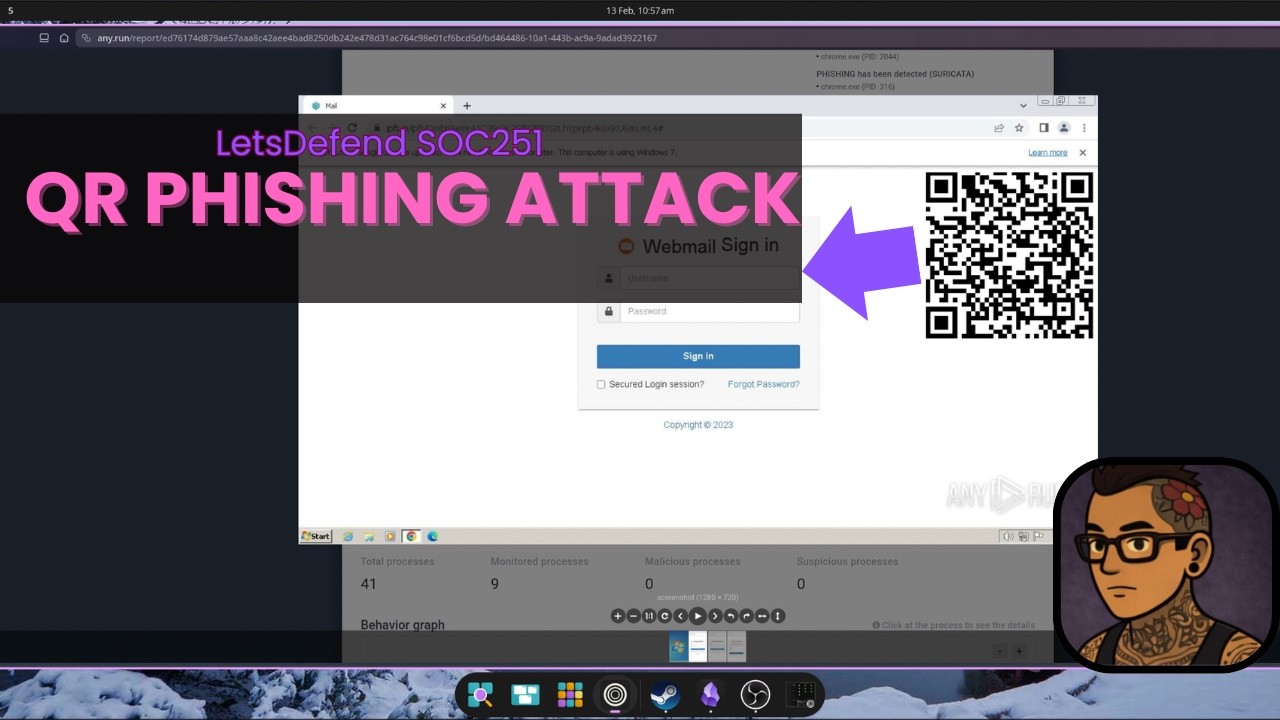Open the profile avatar in sandbox Chrome

[1064, 128]
